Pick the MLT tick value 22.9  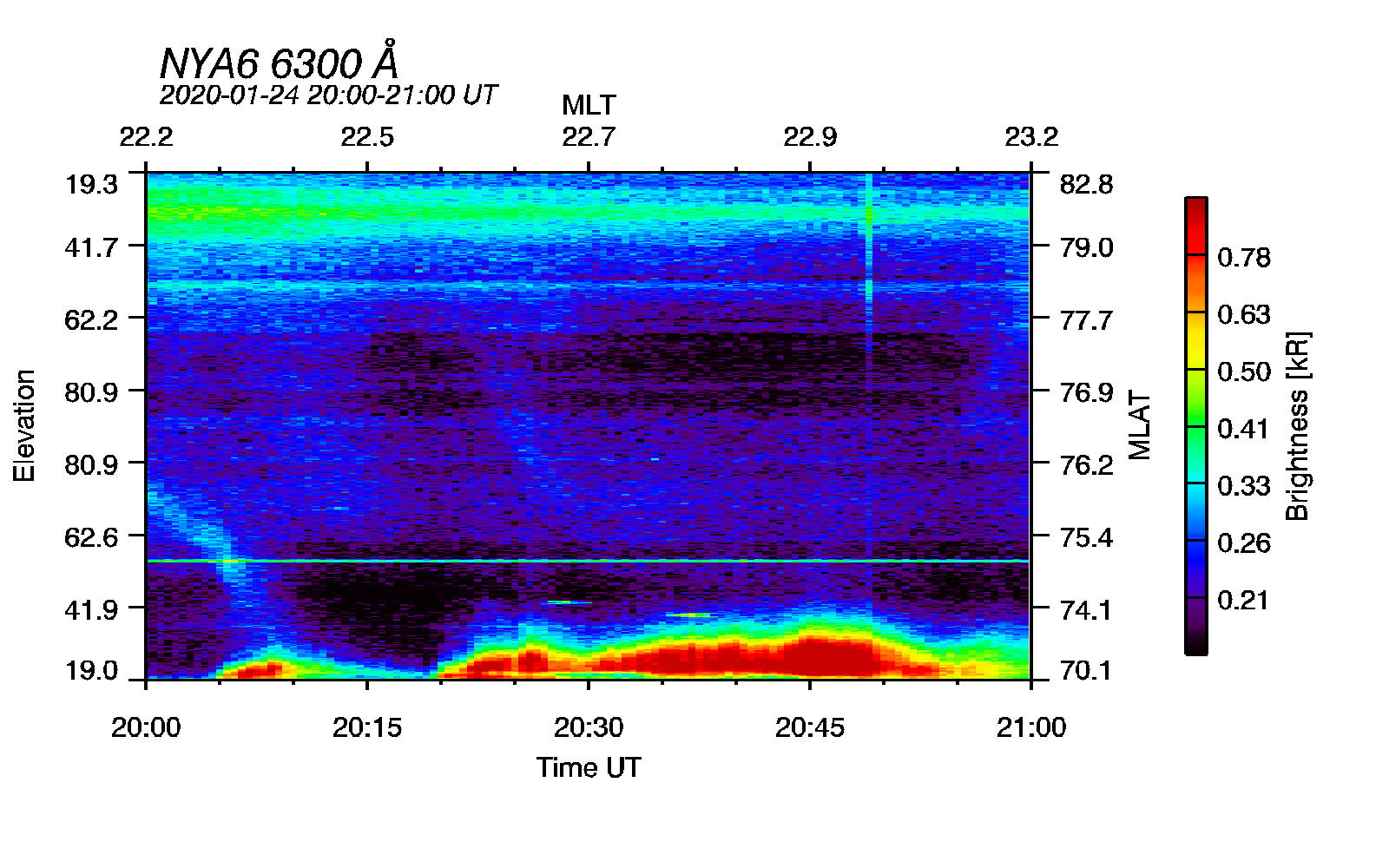click(x=810, y=137)
